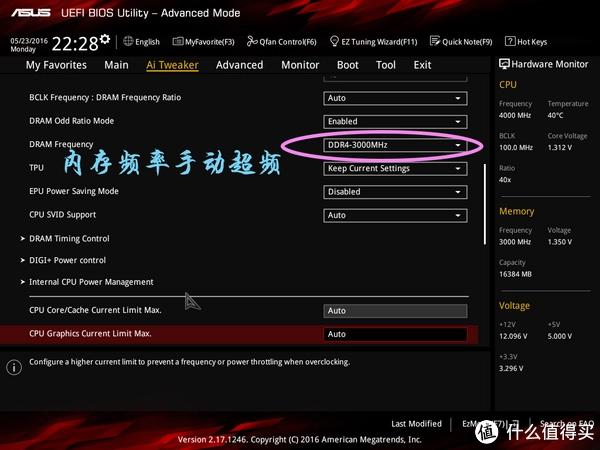
Task: Click the Hardware Monitor panel icon
Action: (x=505, y=64)
